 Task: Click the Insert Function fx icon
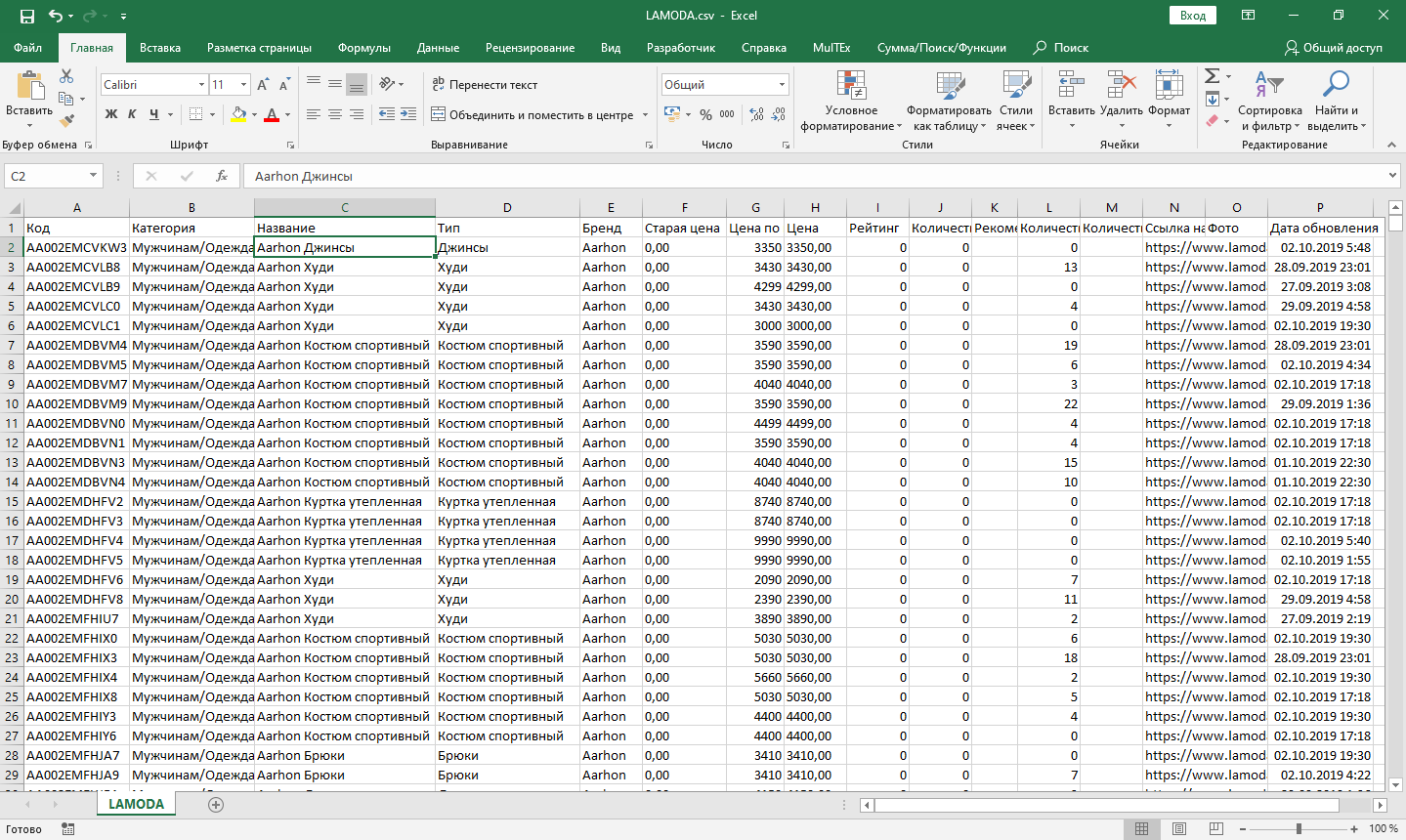[222, 176]
